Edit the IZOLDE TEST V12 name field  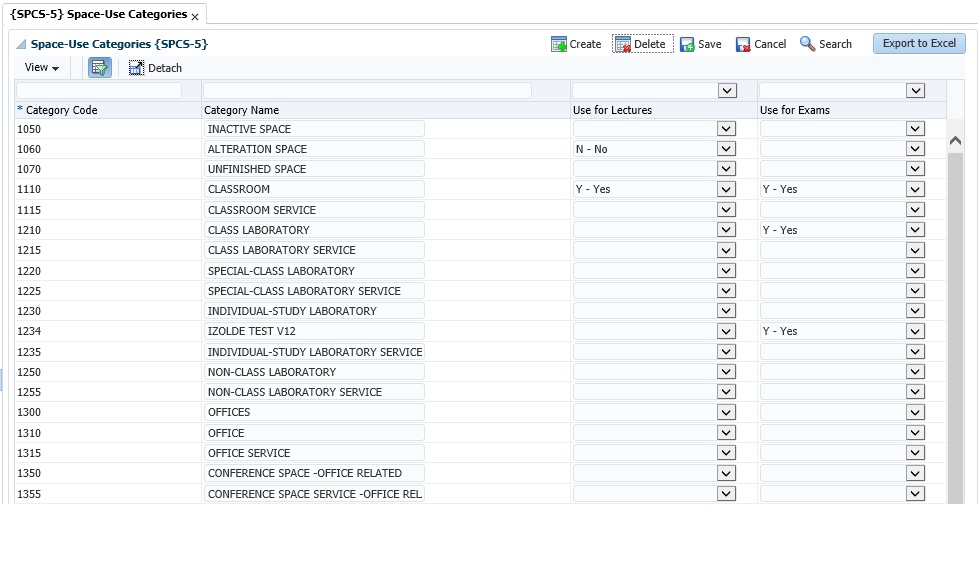[x=314, y=331]
